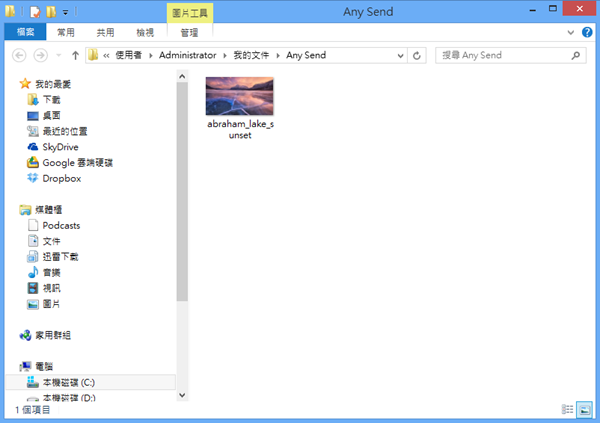Expand the ribbon with chevron
Screen dimensions: 600x423
571,33
